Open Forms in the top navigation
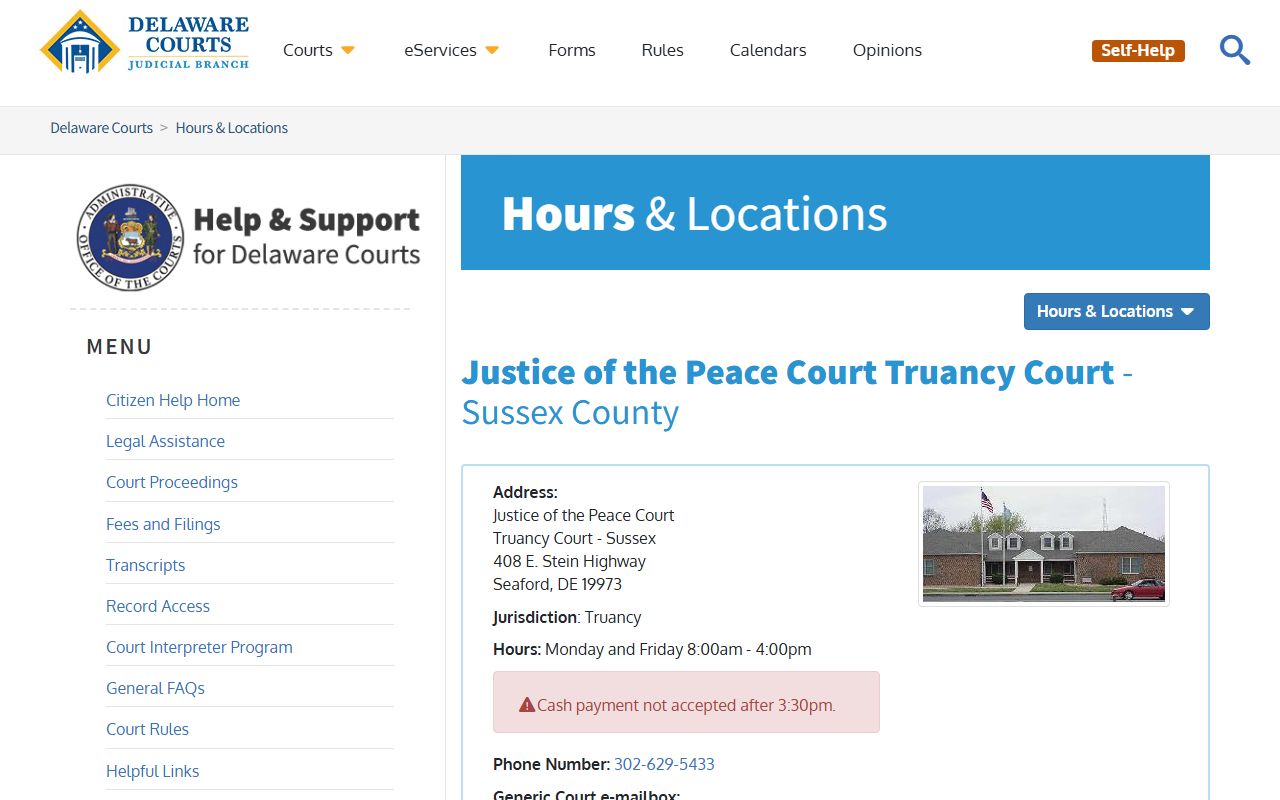Screen dimensions: 1280x800 pyautogui.click(x=572, y=50)
